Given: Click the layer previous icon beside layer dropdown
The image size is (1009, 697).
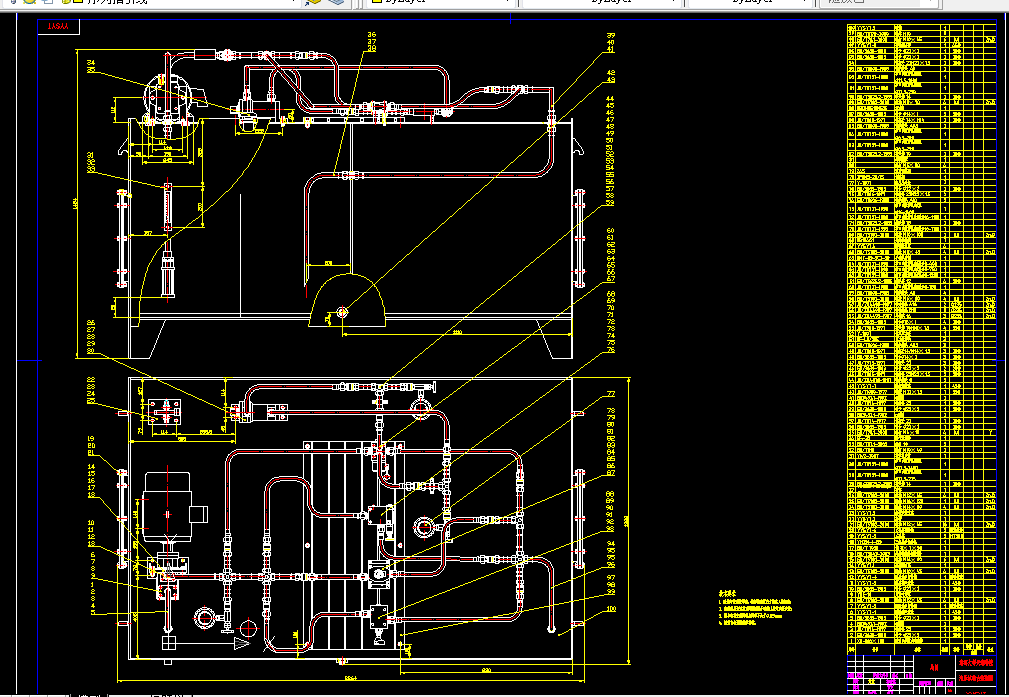Looking at the screenshot, I should [313, 2].
